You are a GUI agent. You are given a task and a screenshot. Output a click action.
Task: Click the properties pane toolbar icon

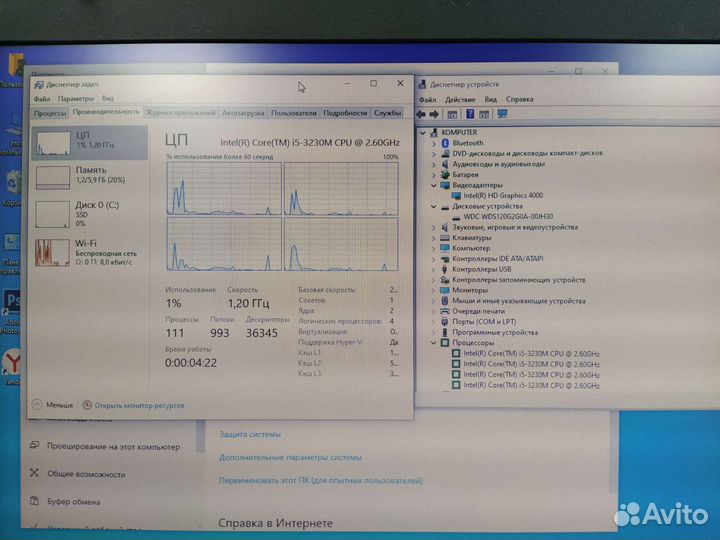[452, 114]
